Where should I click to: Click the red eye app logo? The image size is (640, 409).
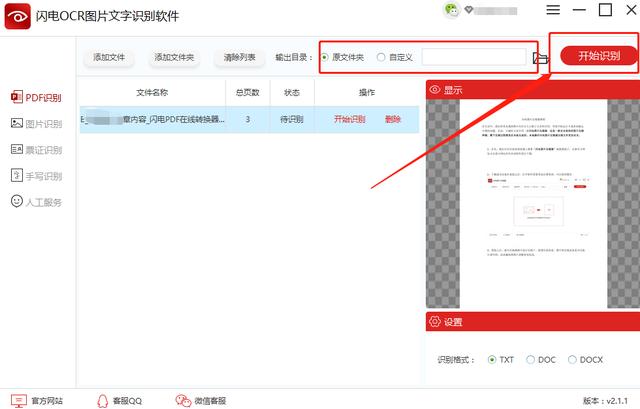click(x=18, y=16)
